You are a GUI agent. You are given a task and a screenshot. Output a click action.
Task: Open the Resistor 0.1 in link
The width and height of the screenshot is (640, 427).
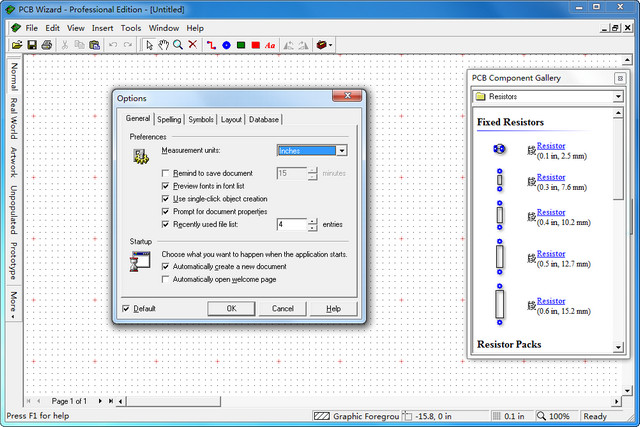coord(551,146)
